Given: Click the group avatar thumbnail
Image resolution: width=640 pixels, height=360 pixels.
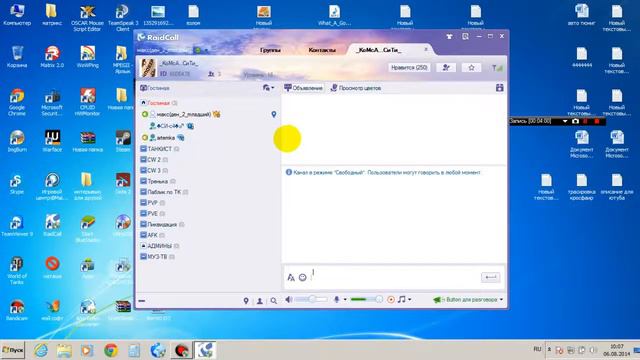Looking at the screenshot, I should click(148, 68).
